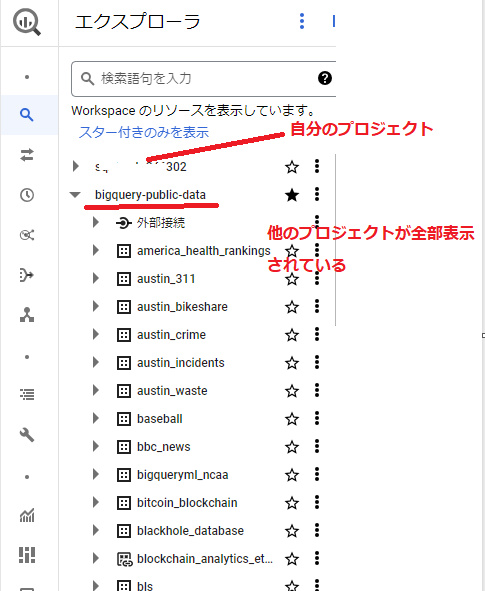Click the austin_311 dataset grid icon
This screenshot has height=591, width=485.
click(x=124, y=279)
